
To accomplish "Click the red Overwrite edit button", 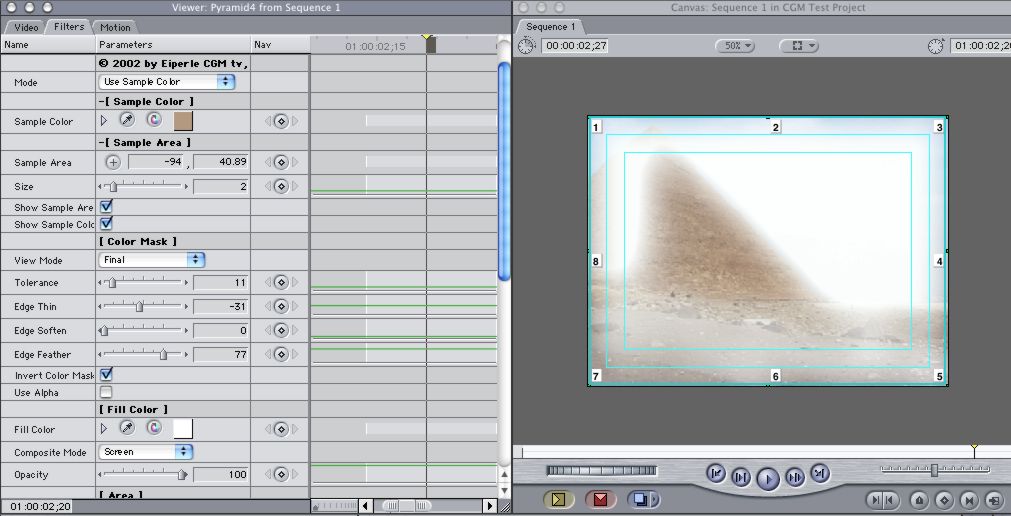I will point(600,499).
